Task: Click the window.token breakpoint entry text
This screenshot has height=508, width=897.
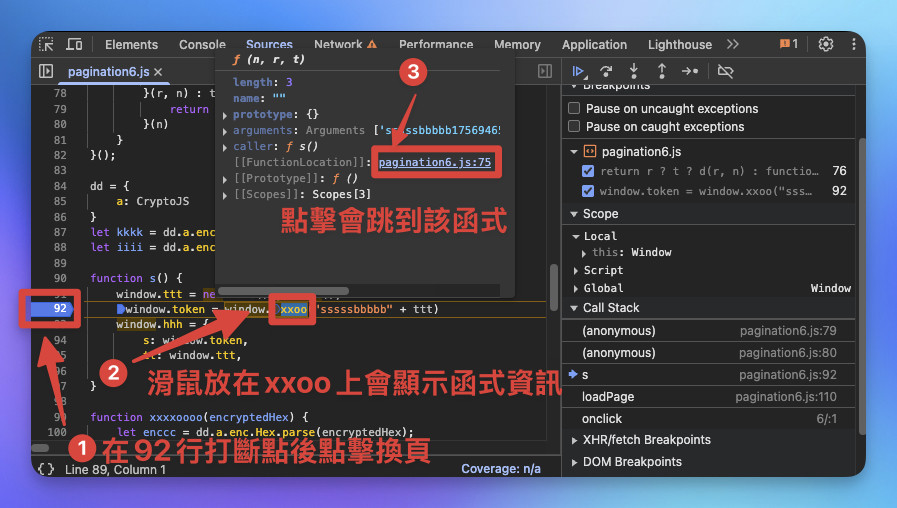Action: (705, 191)
